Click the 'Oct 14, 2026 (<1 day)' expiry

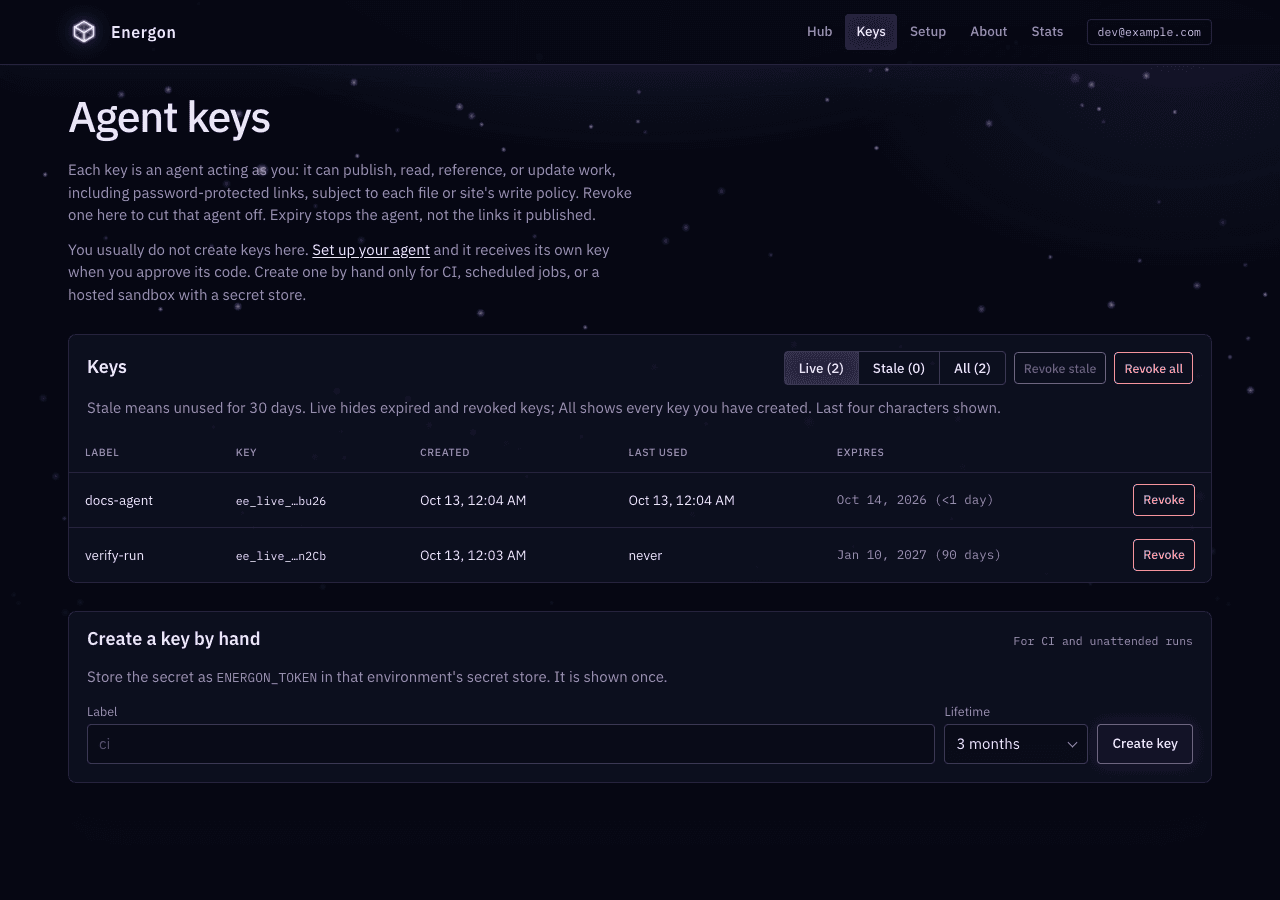(915, 500)
